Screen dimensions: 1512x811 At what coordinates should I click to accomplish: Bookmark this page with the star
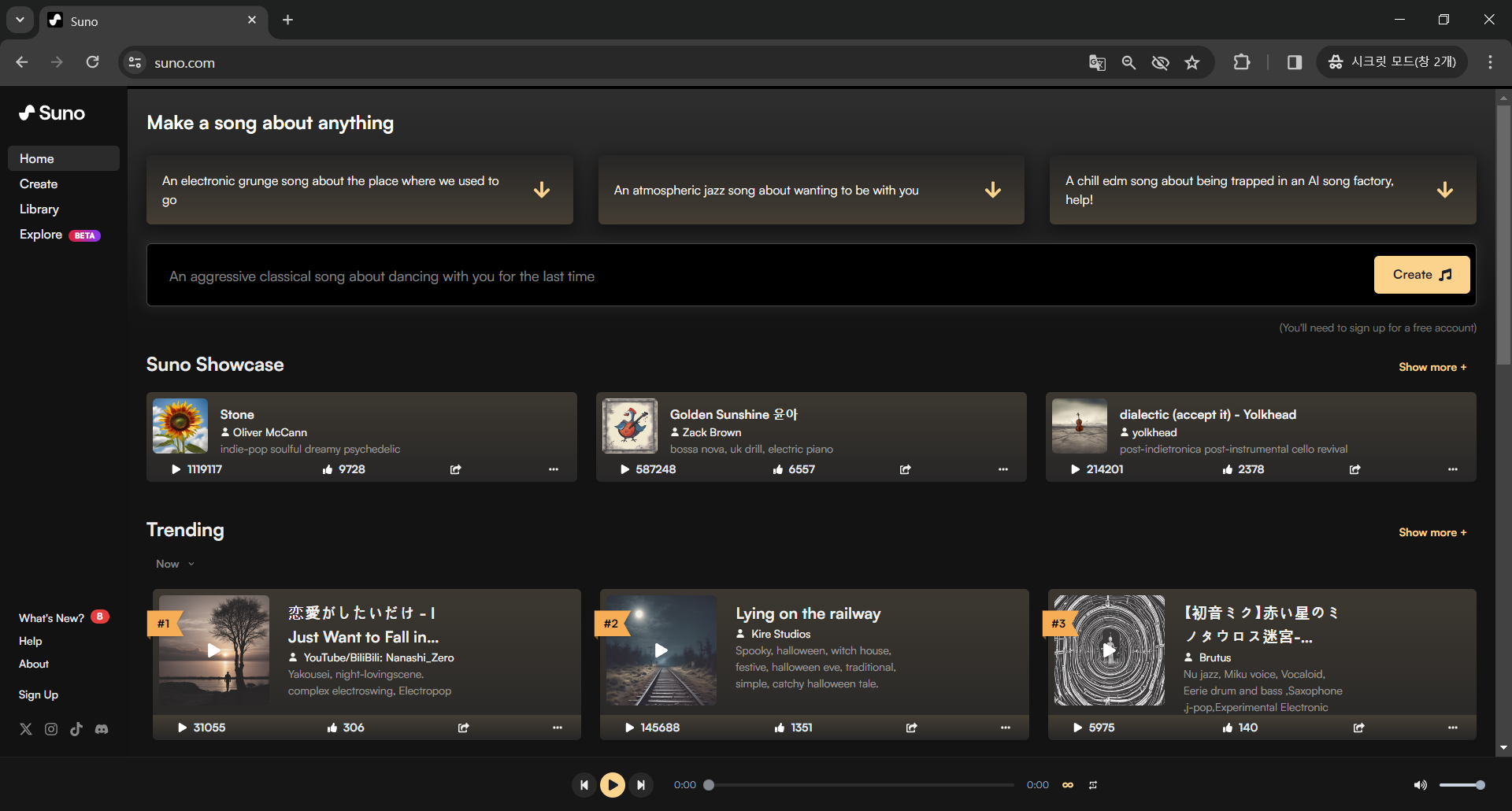pos(1192,63)
